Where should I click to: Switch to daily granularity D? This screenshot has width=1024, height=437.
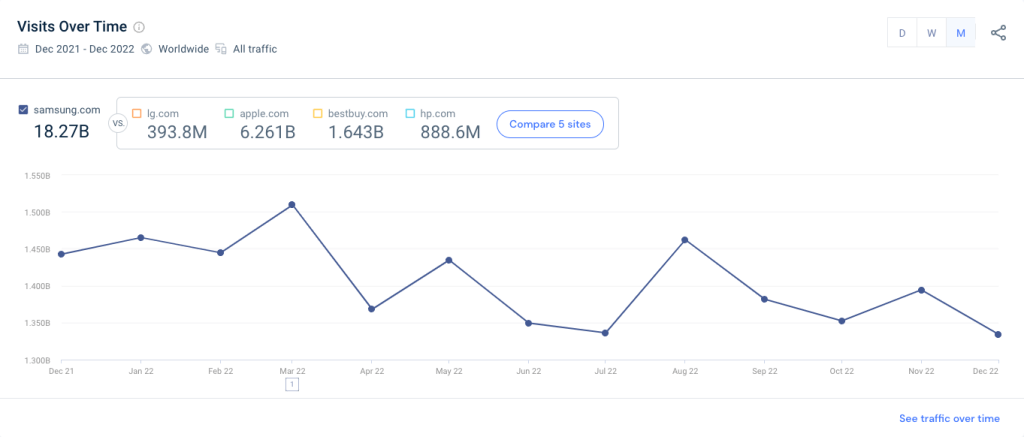pos(902,33)
